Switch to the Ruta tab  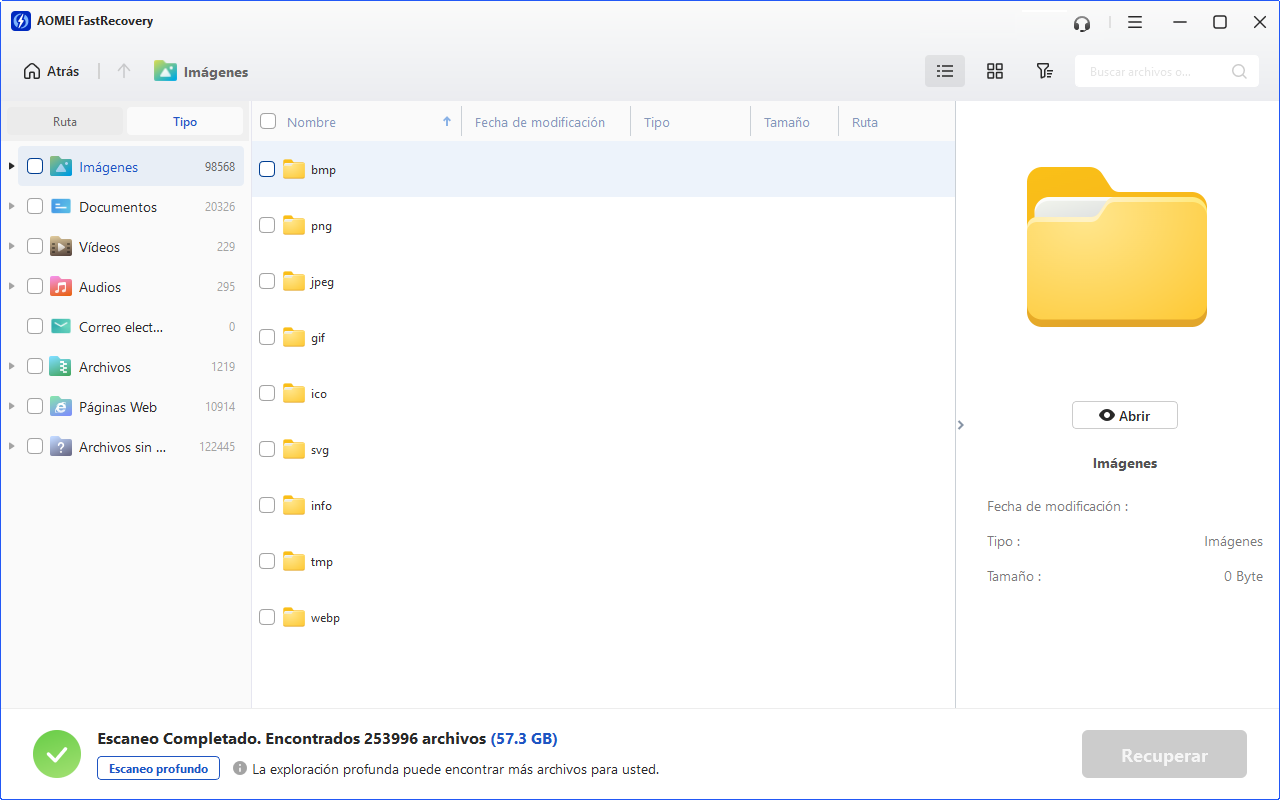pos(65,122)
